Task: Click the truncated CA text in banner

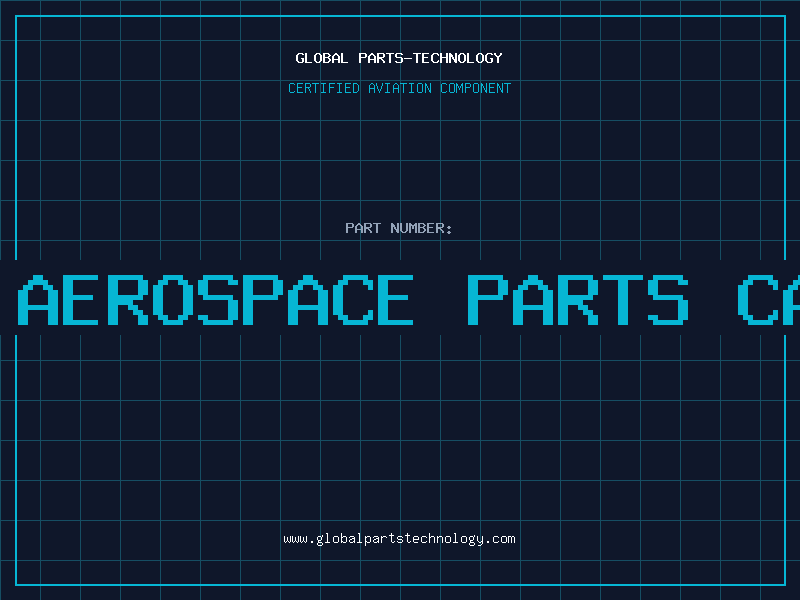Action: pyautogui.click(x=768, y=300)
